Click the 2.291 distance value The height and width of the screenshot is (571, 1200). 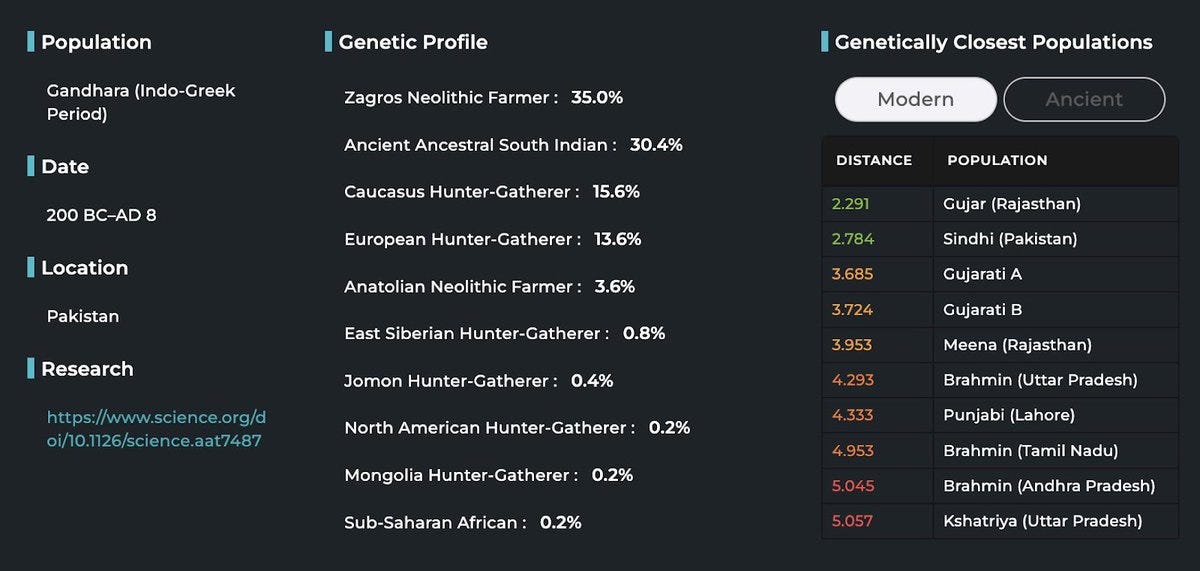point(850,204)
